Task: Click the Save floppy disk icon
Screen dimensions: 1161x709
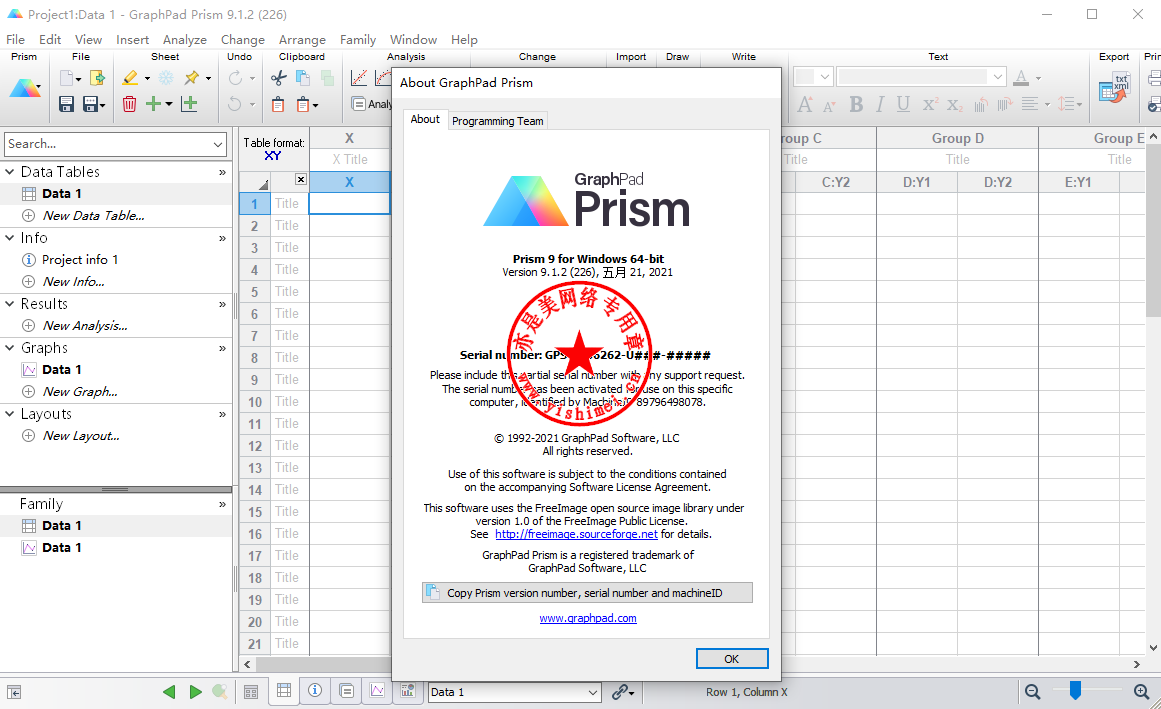Action: pyautogui.click(x=66, y=104)
